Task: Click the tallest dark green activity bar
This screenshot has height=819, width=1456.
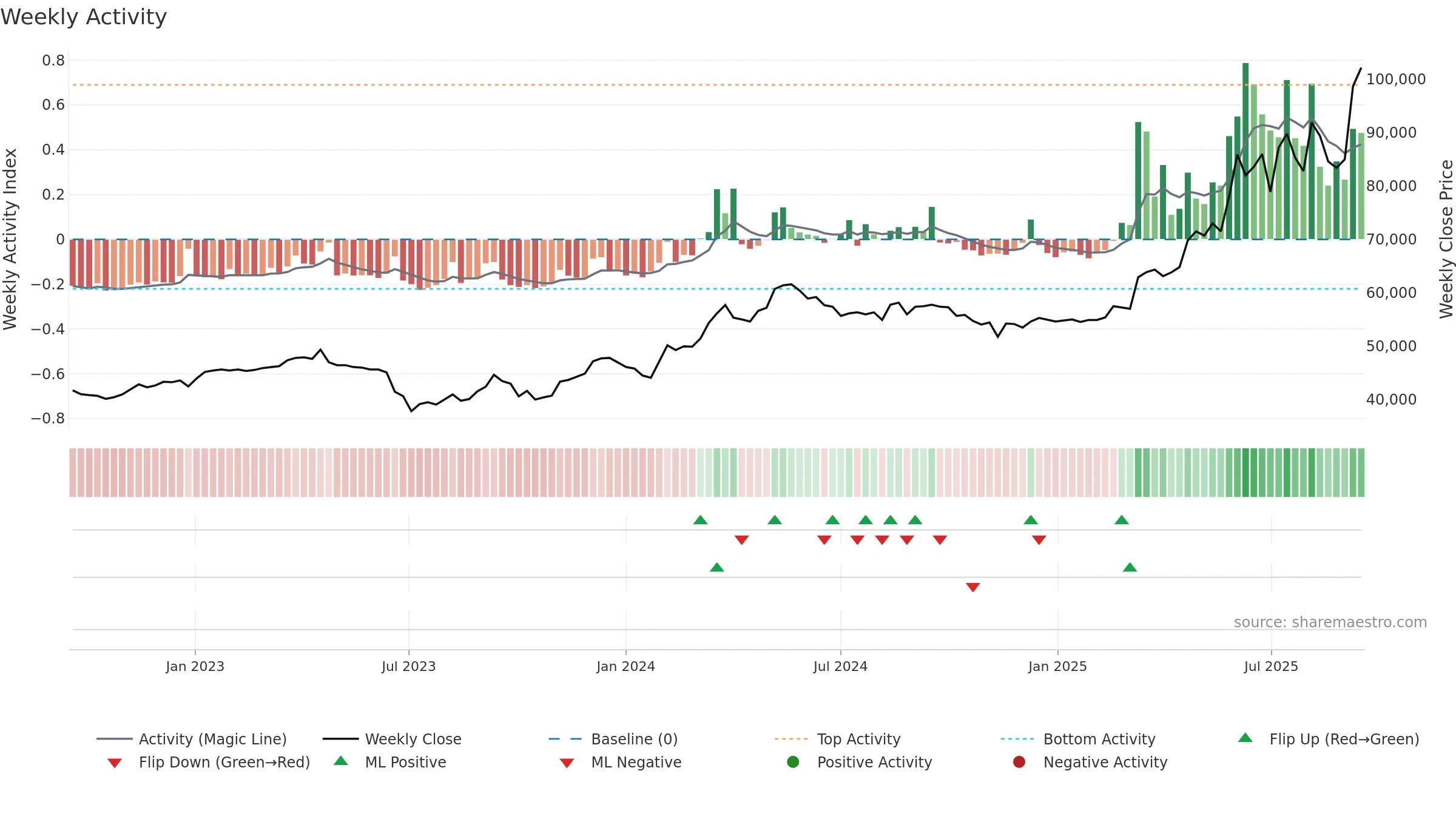Action: pyautogui.click(x=1245, y=151)
